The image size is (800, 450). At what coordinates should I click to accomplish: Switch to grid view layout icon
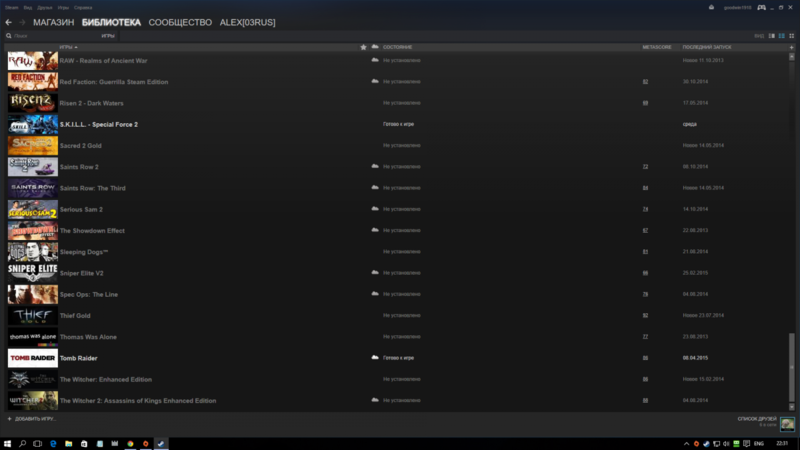pos(791,36)
